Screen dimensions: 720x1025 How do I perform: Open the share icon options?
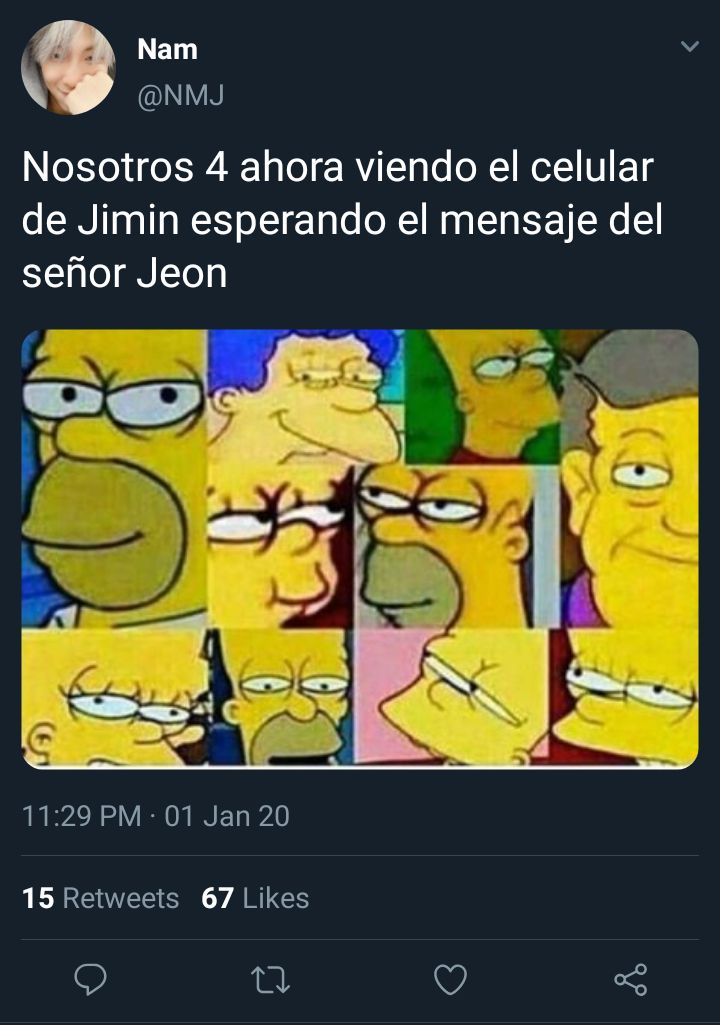click(631, 979)
